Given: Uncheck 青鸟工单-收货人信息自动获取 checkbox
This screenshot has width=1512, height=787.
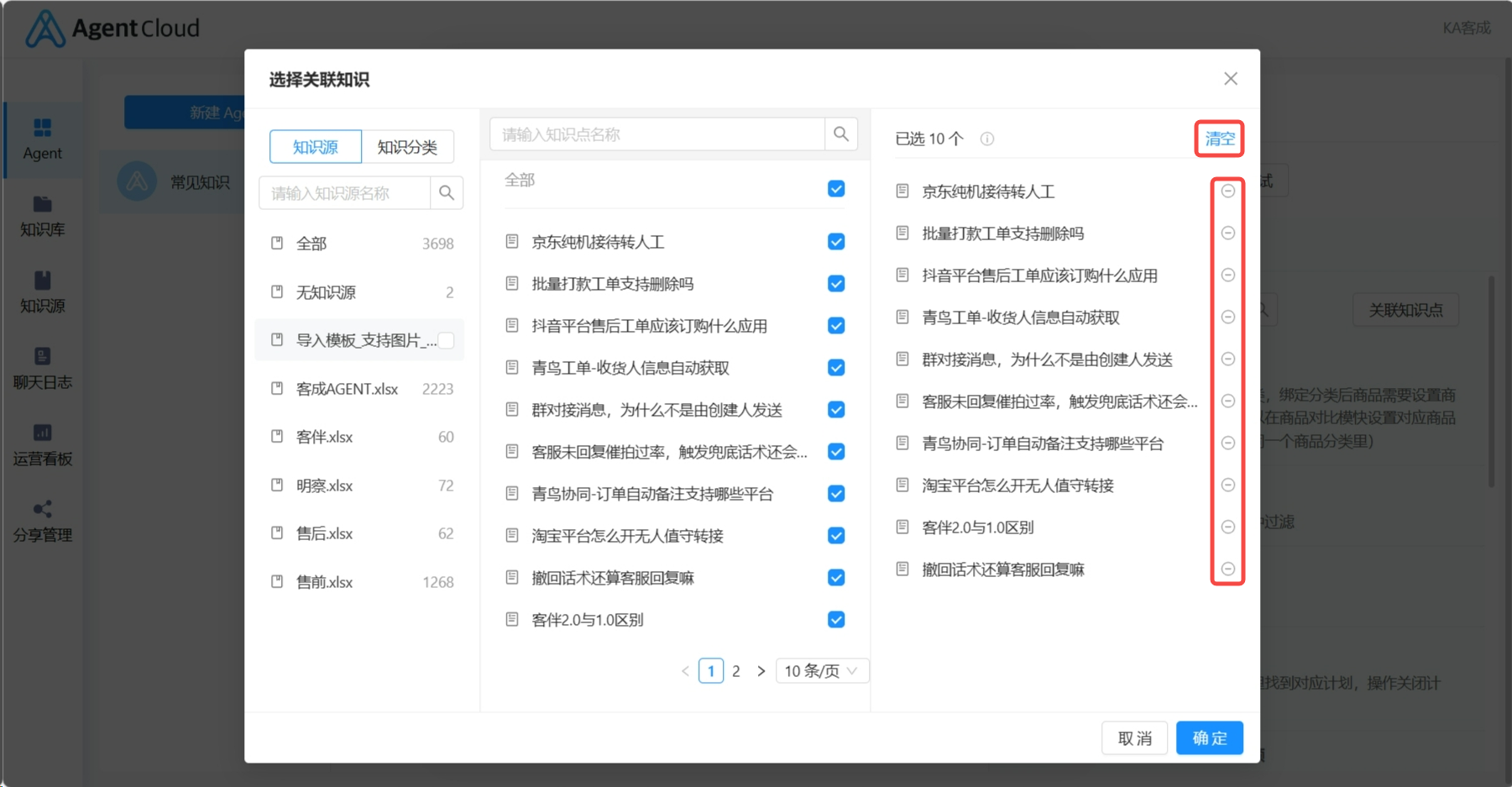Looking at the screenshot, I should click(836, 368).
